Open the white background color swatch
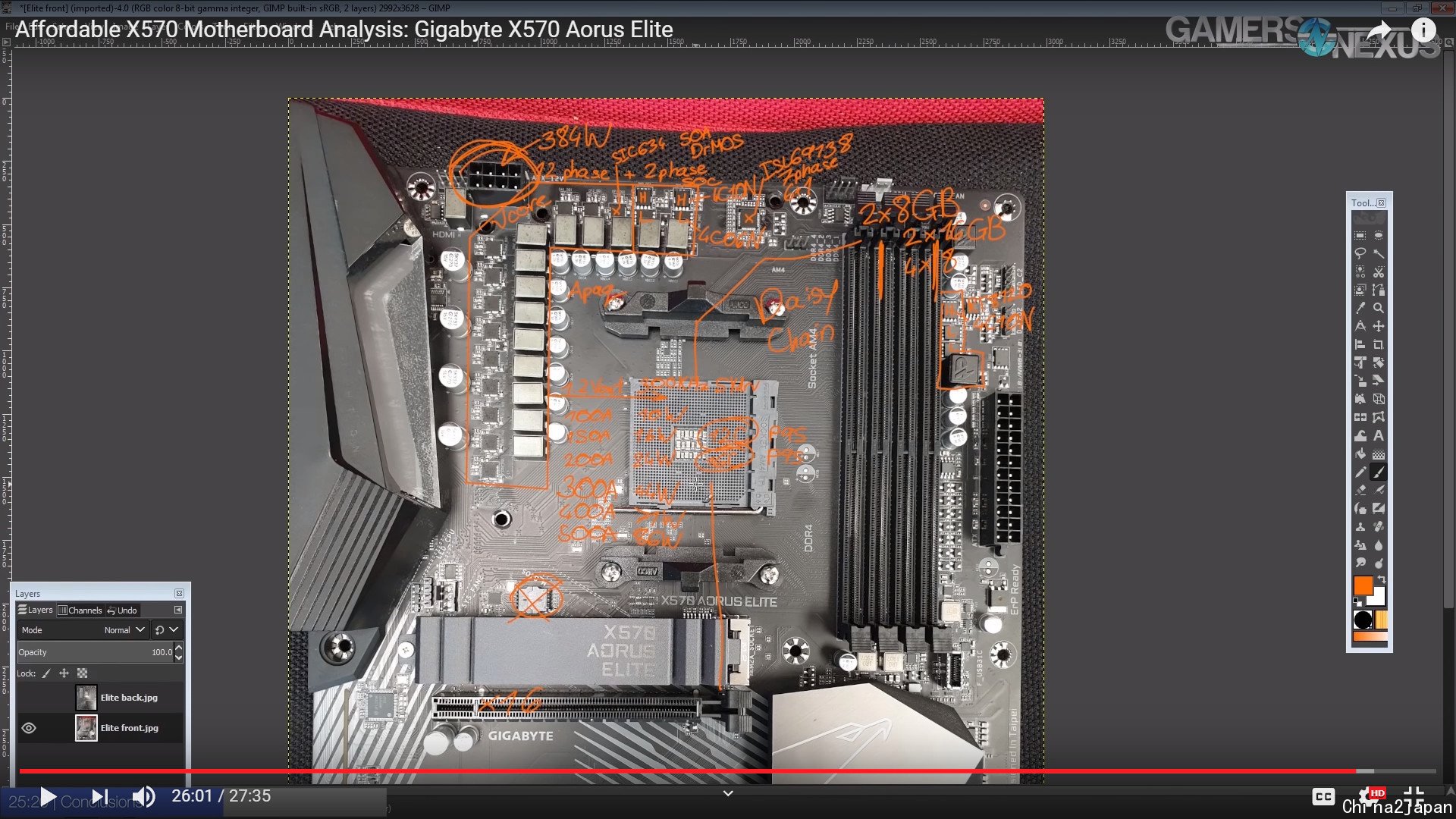Image resolution: width=1456 pixels, height=819 pixels. (x=1379, y=598)
